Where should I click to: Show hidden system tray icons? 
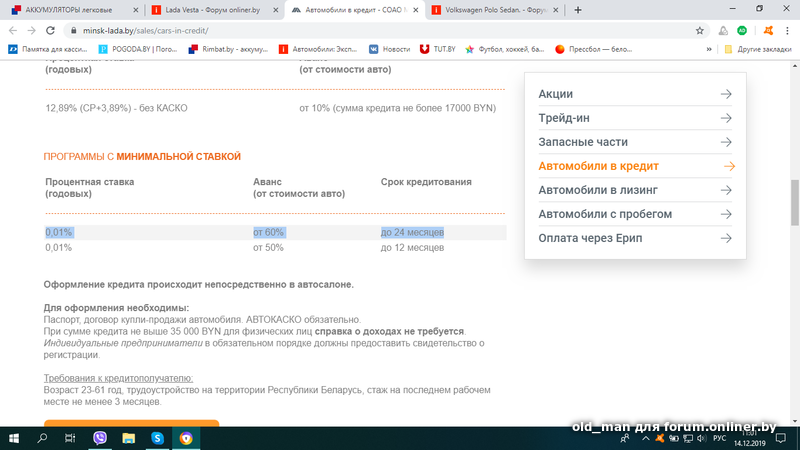pos(645,439)
